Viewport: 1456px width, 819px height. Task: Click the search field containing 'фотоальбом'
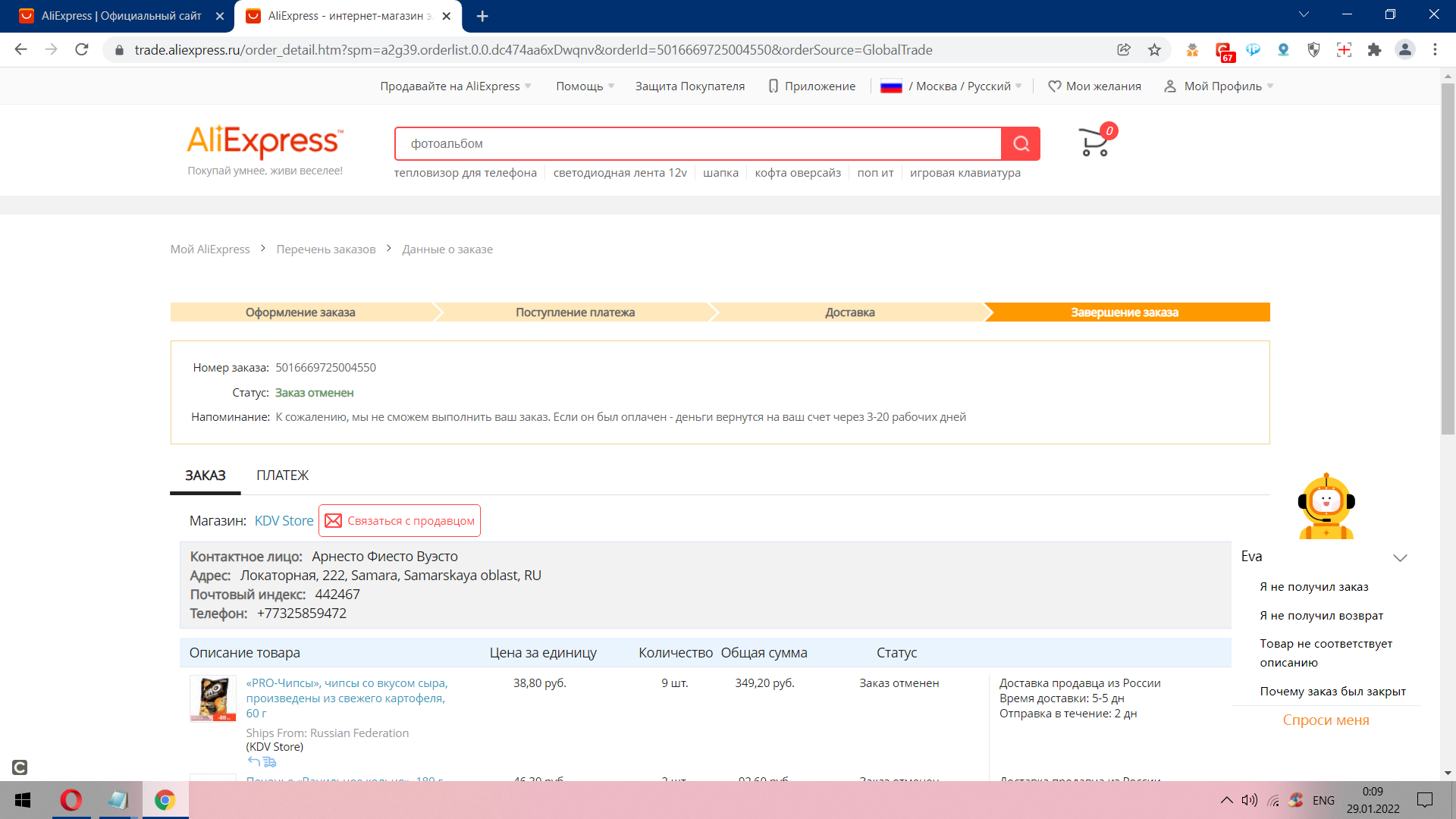(698, 143)
